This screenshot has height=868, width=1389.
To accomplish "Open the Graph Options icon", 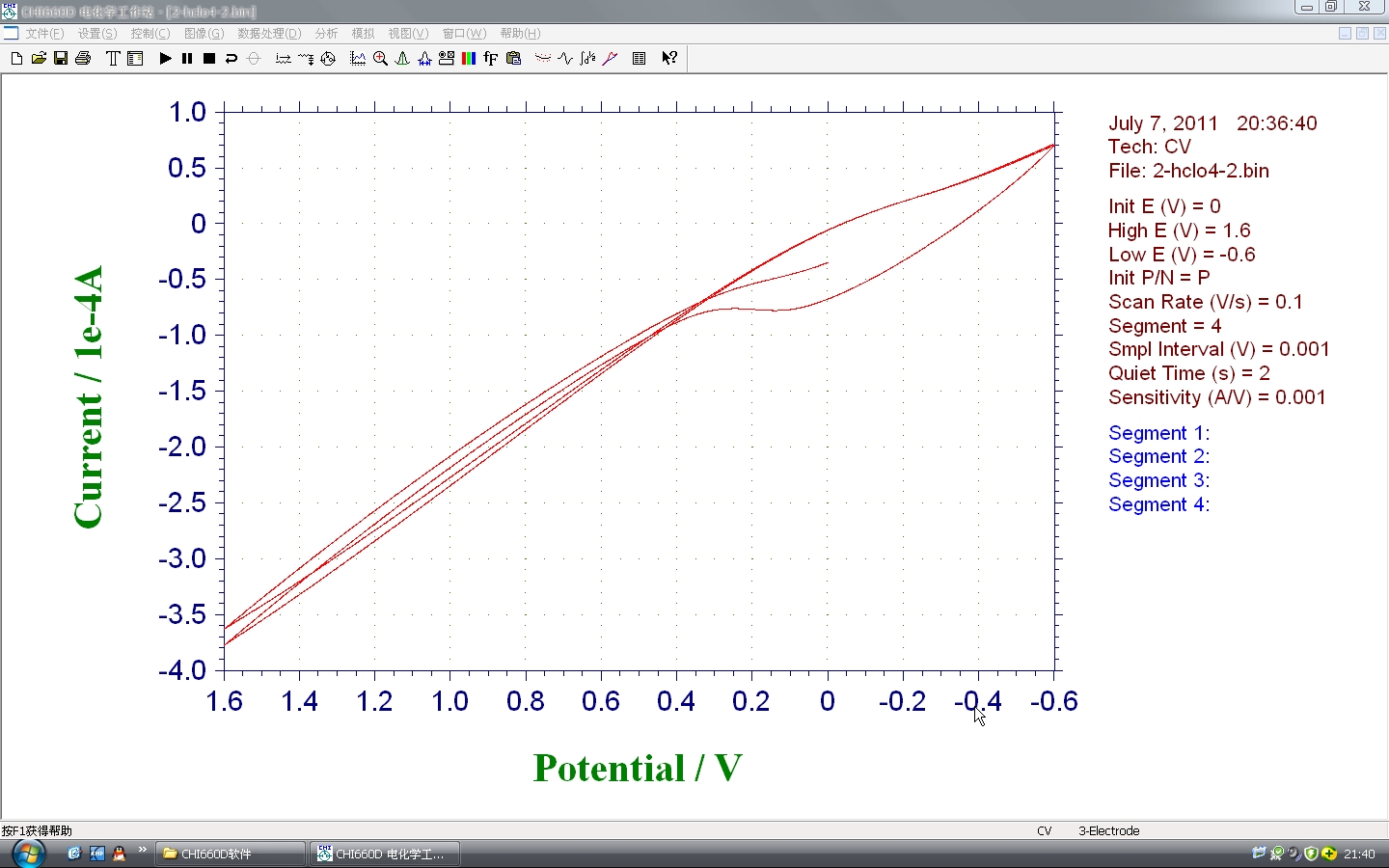I will point(447,59).
